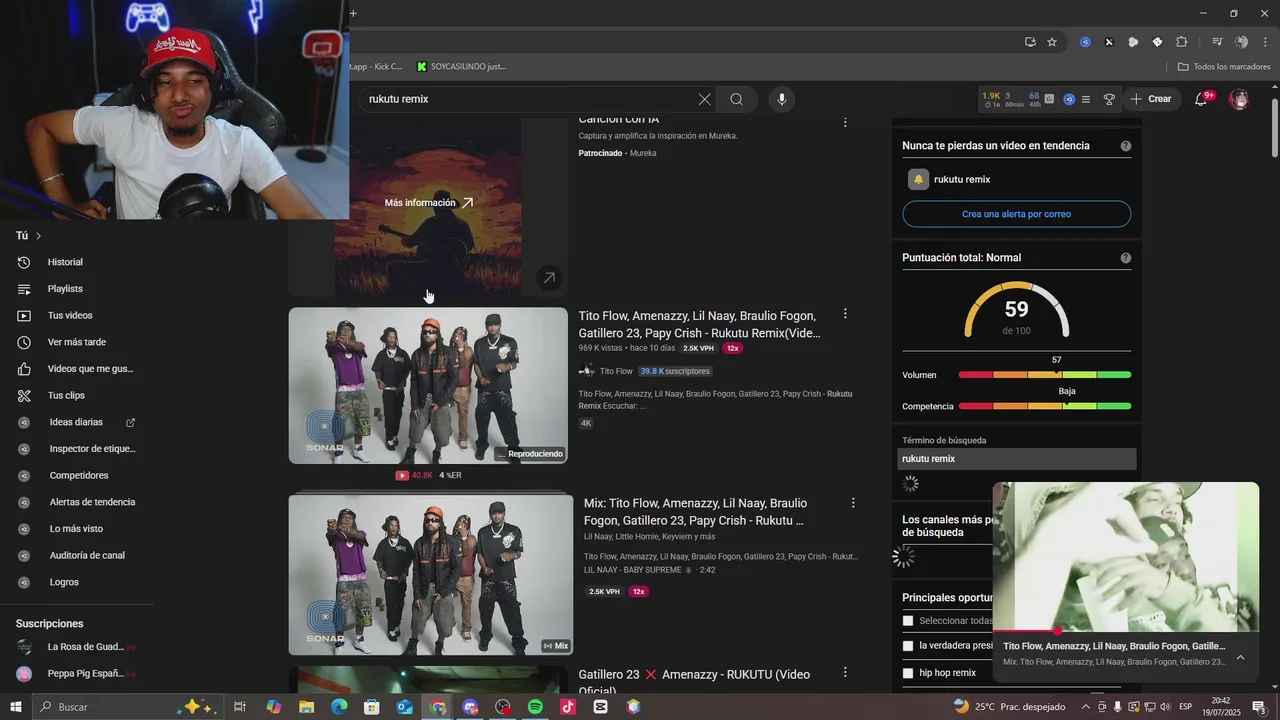Expand the mini player with the chevron

point(1240,657)
